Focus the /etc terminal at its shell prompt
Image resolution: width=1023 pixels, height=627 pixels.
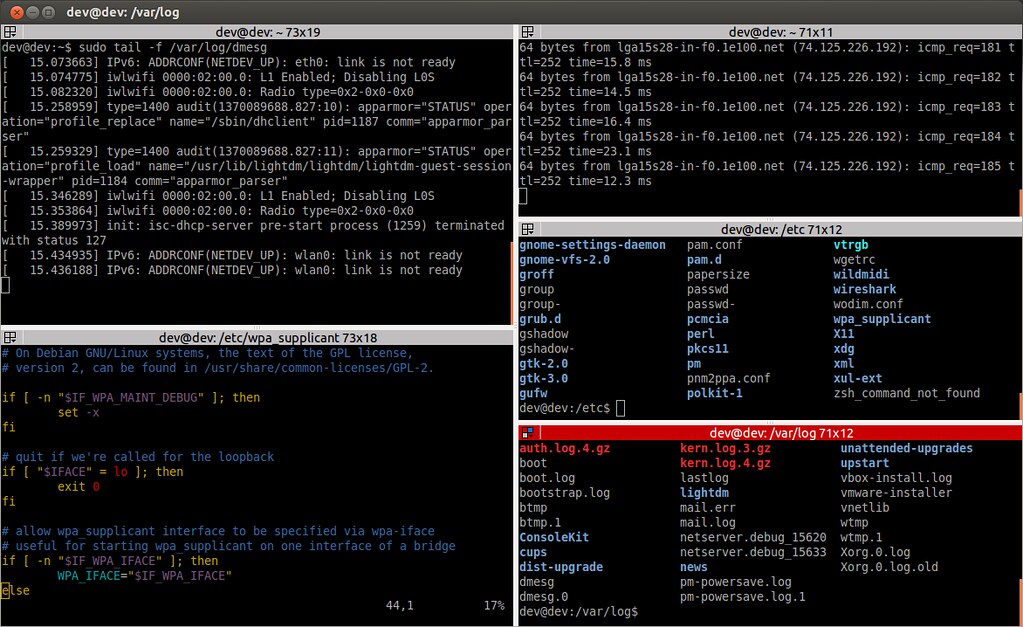620,408
